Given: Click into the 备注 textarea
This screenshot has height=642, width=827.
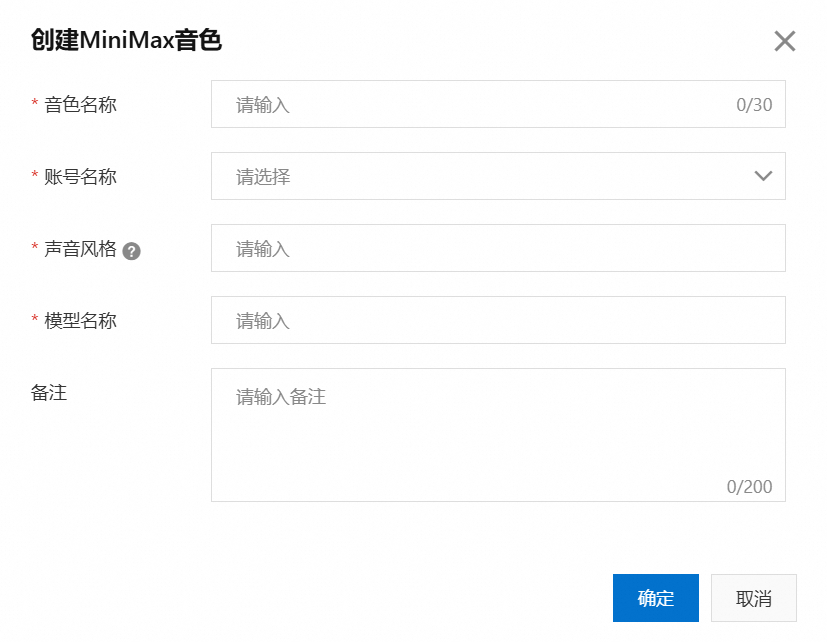Looking at the screenshot, I should click(x=498, y=435).
